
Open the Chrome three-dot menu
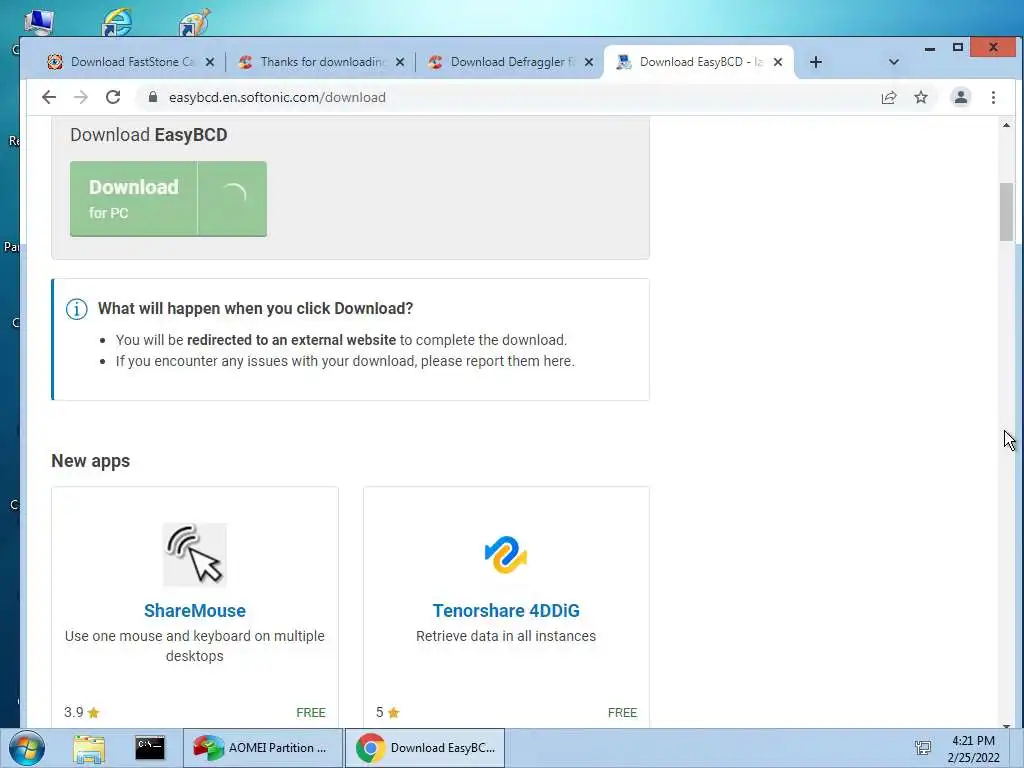(x=993, y=97)
